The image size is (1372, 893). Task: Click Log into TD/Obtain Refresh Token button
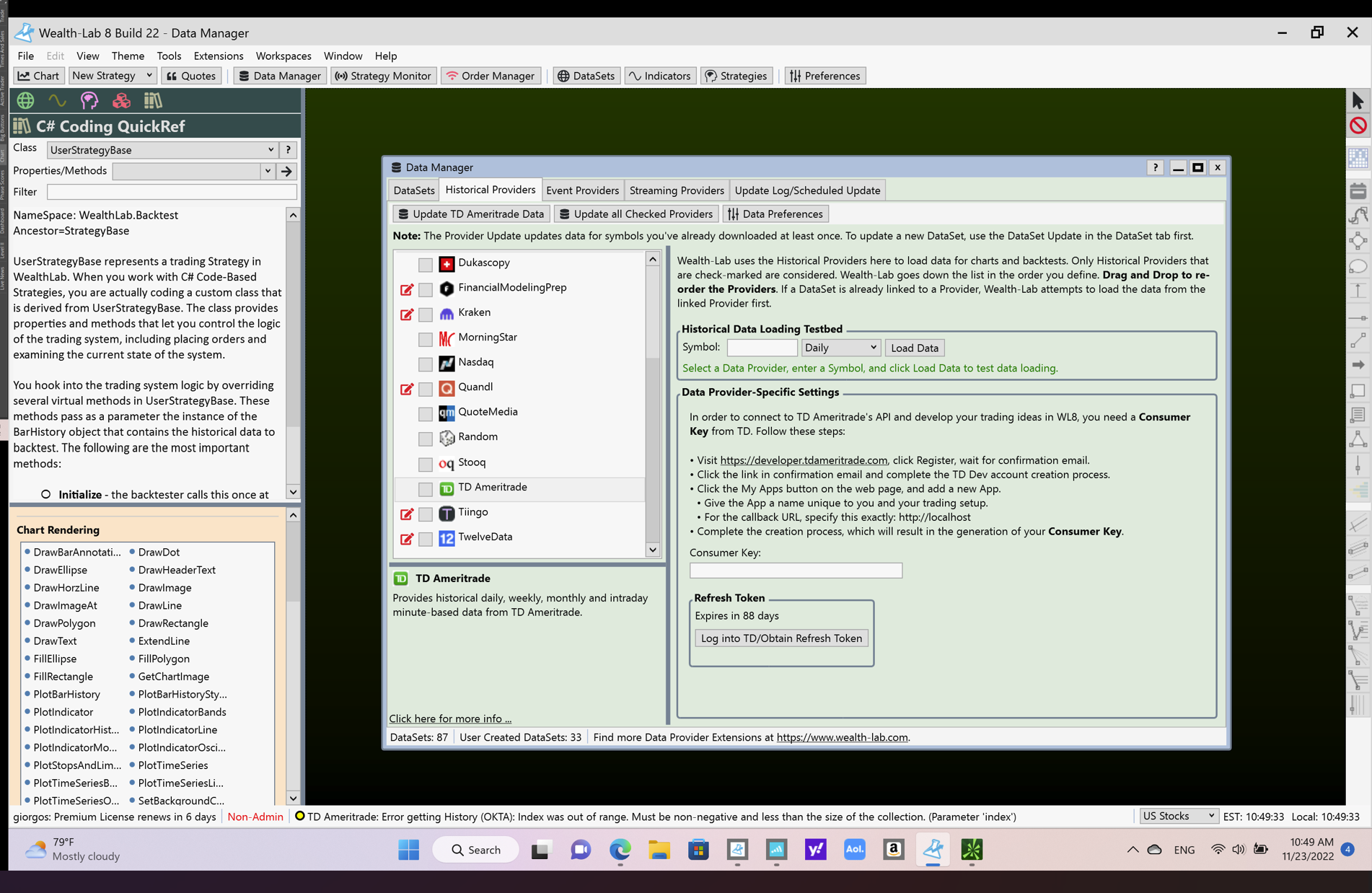click(x=781, y=638)
